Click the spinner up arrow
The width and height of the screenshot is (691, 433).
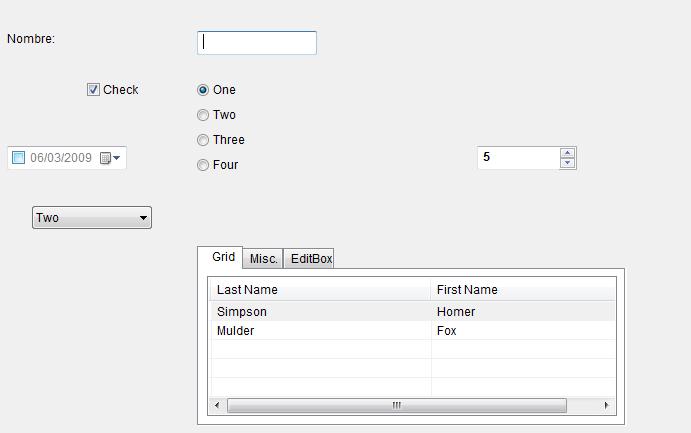pos(568,153)
